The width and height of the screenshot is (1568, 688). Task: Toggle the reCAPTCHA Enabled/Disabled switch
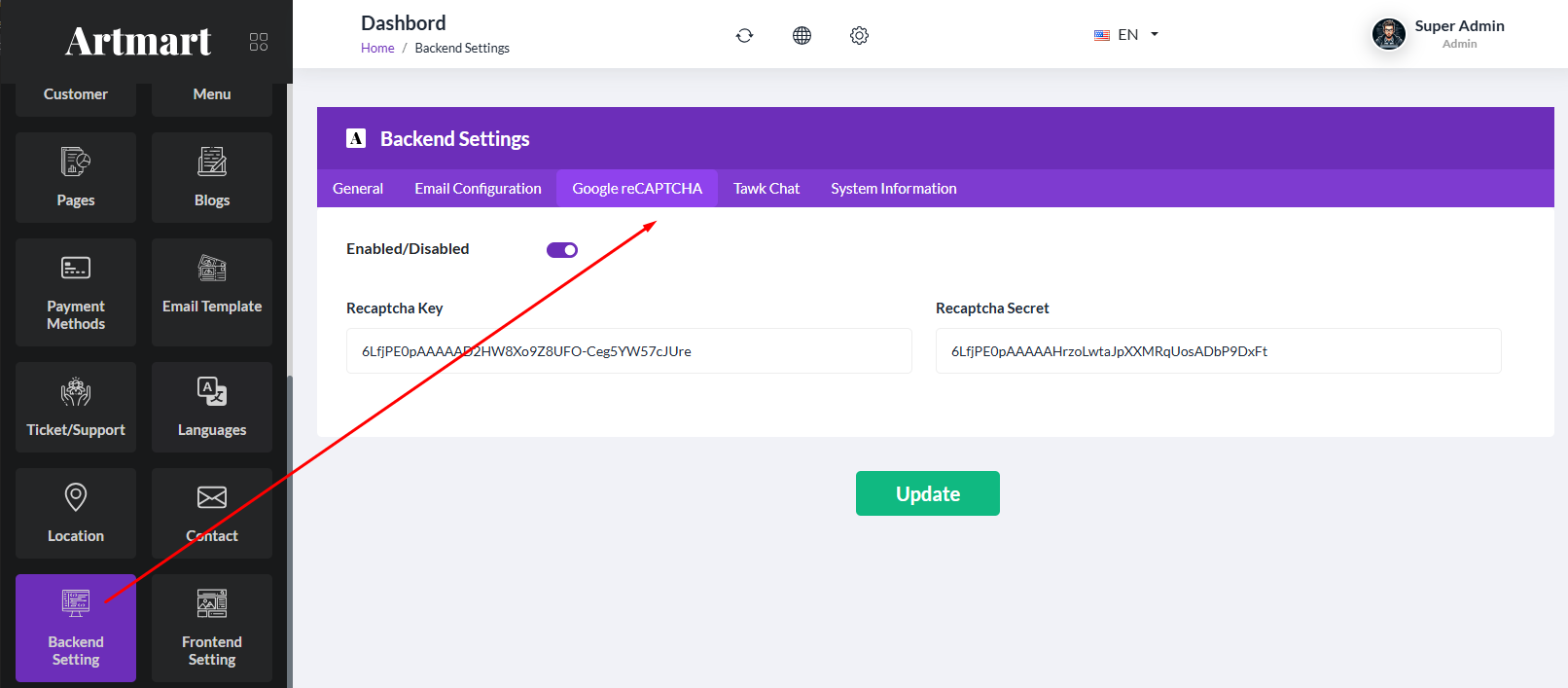[x=562, y=250]
